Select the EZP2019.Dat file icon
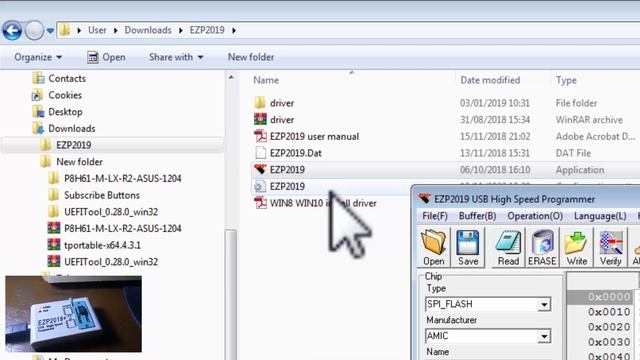This screenshot has height=360, width=640. (260, 153)
